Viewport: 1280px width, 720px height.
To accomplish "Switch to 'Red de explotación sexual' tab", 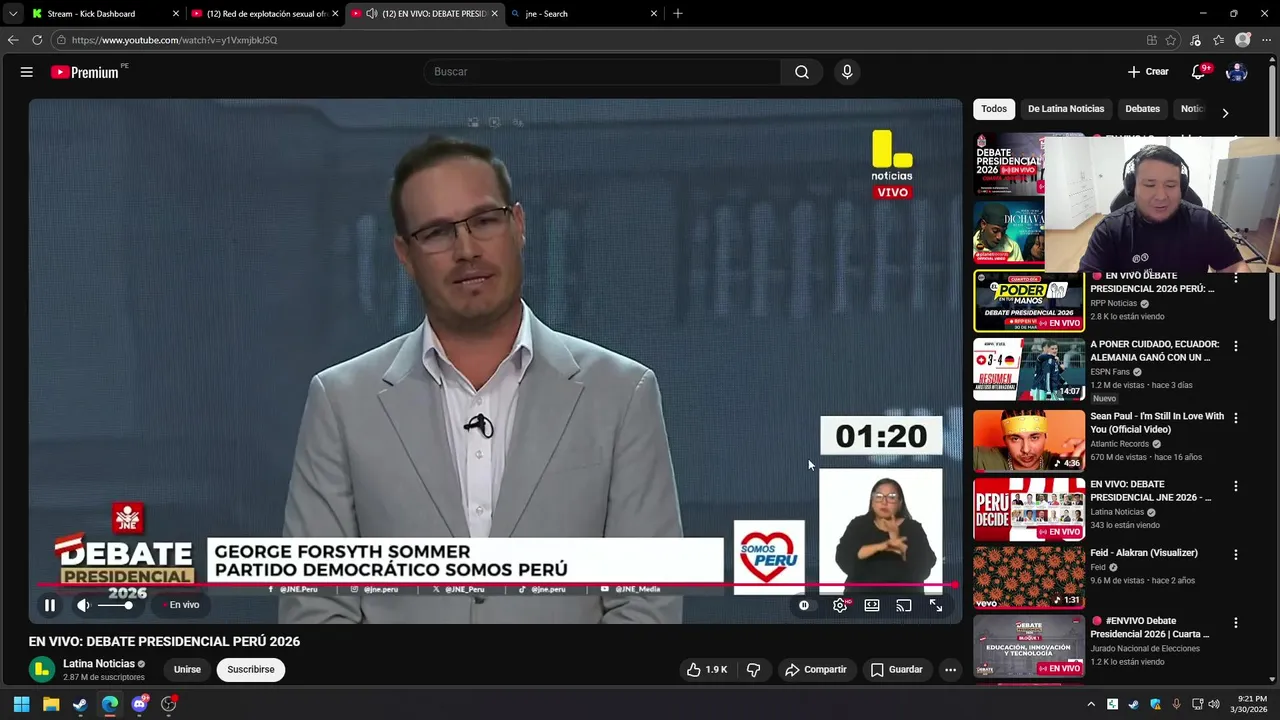I will (265, 14).
